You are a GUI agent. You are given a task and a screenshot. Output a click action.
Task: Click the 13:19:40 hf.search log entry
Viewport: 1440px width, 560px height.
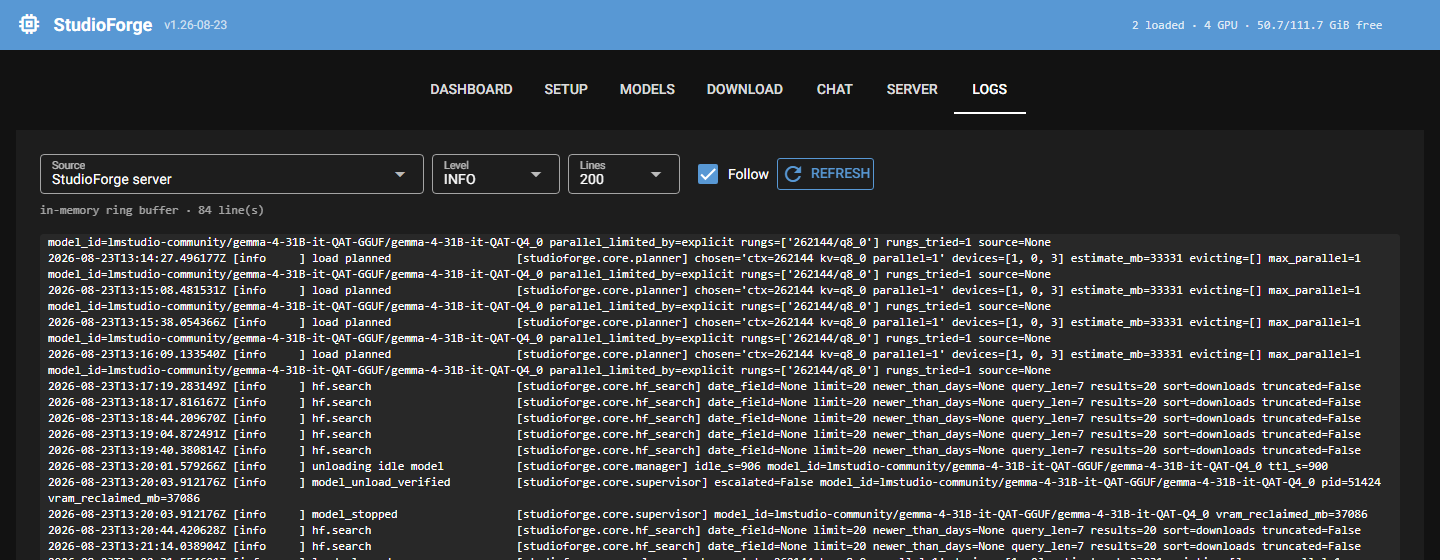[704, 450]
